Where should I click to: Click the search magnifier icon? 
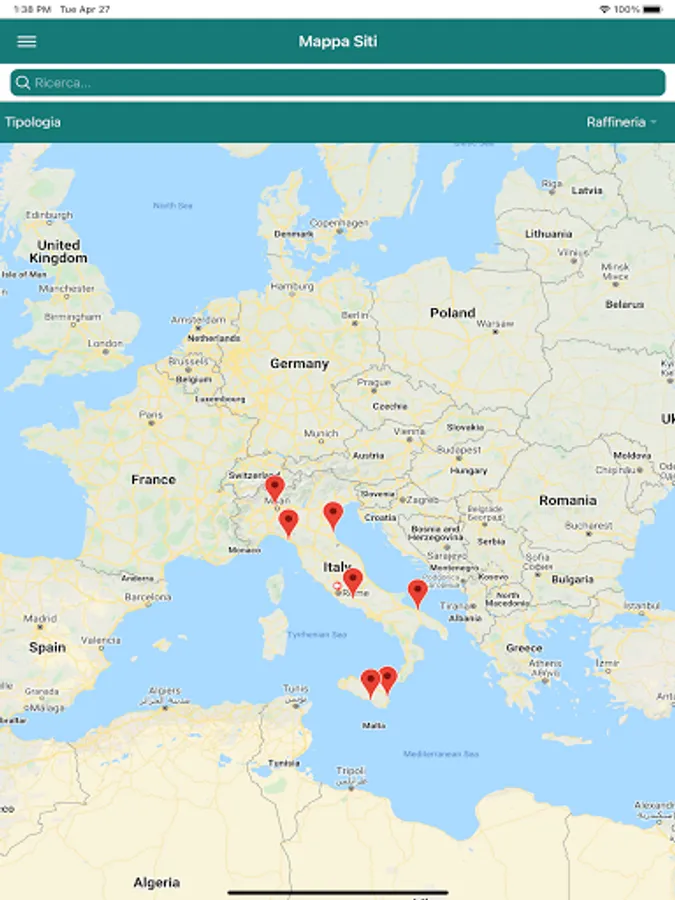click(x=23, y=83)
